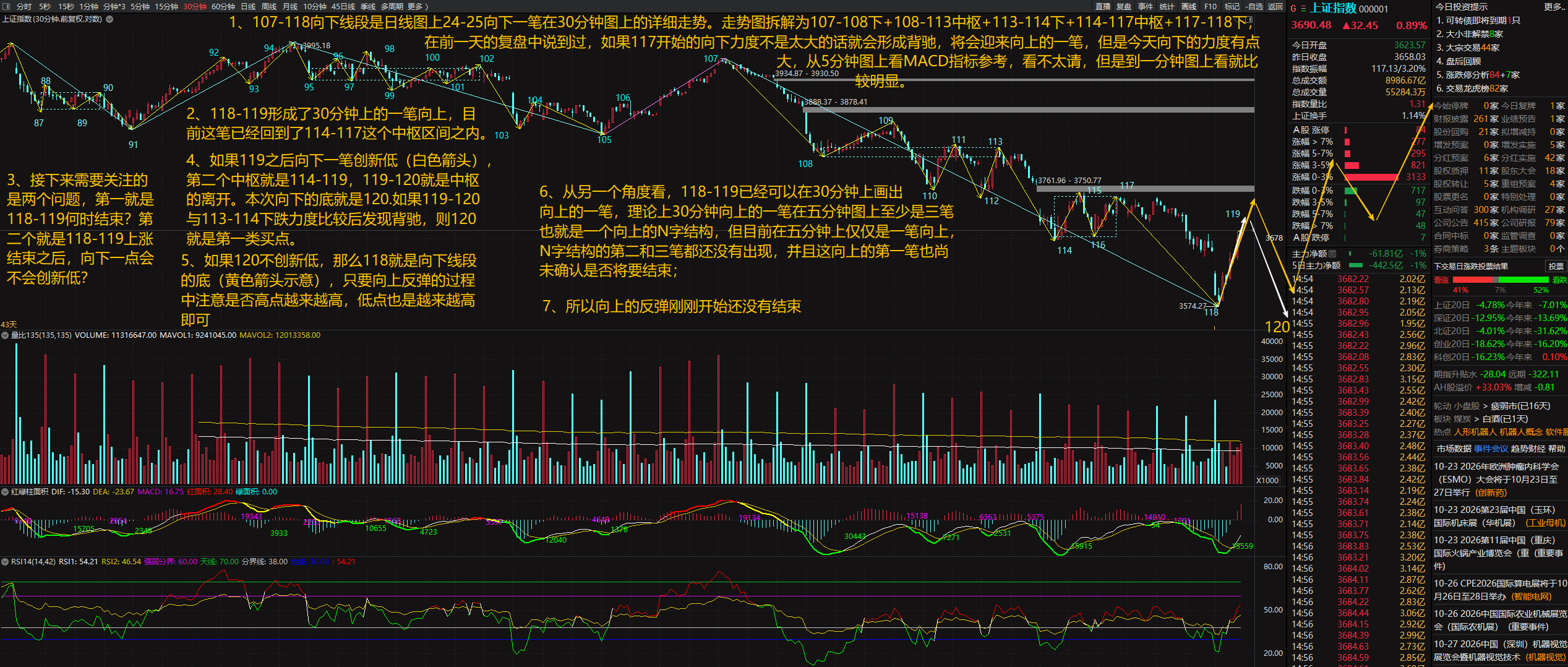Open the 创新药 tag link
The width and height of the screenshot is (1568, 667).
tap(1491, 493)
